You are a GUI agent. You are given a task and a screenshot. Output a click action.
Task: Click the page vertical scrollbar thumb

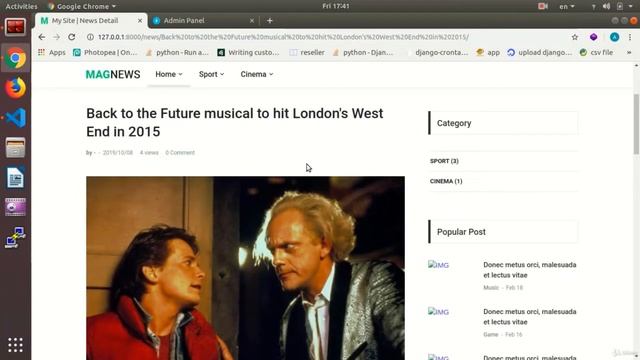point(636,124)
